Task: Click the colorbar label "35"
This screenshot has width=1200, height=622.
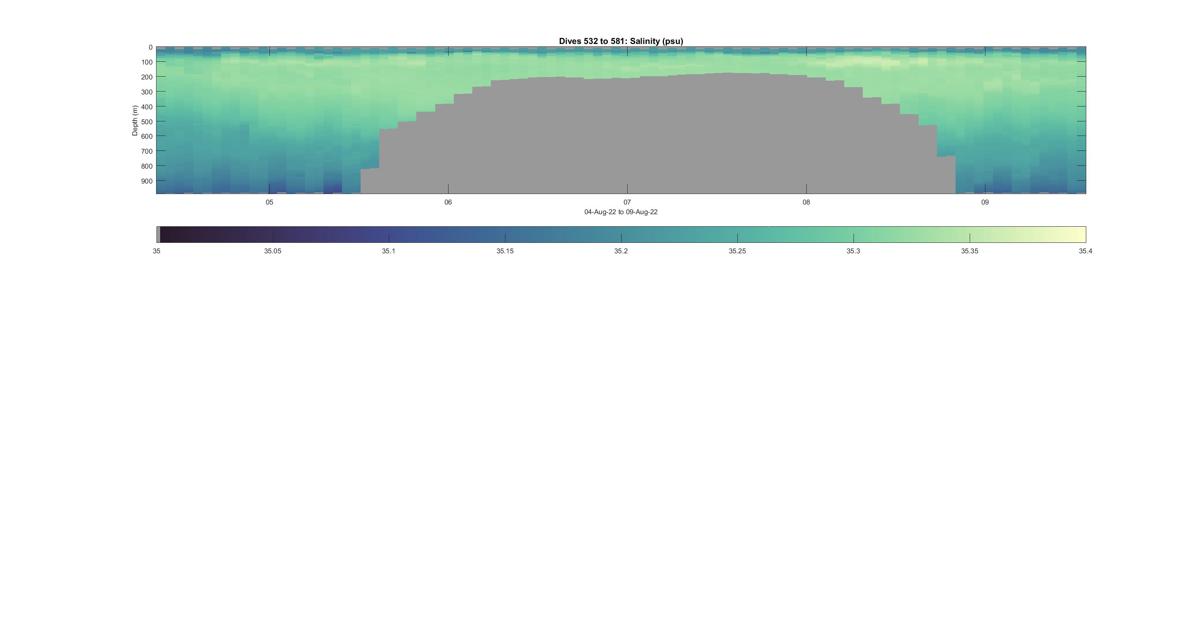Action: point(156,251)
